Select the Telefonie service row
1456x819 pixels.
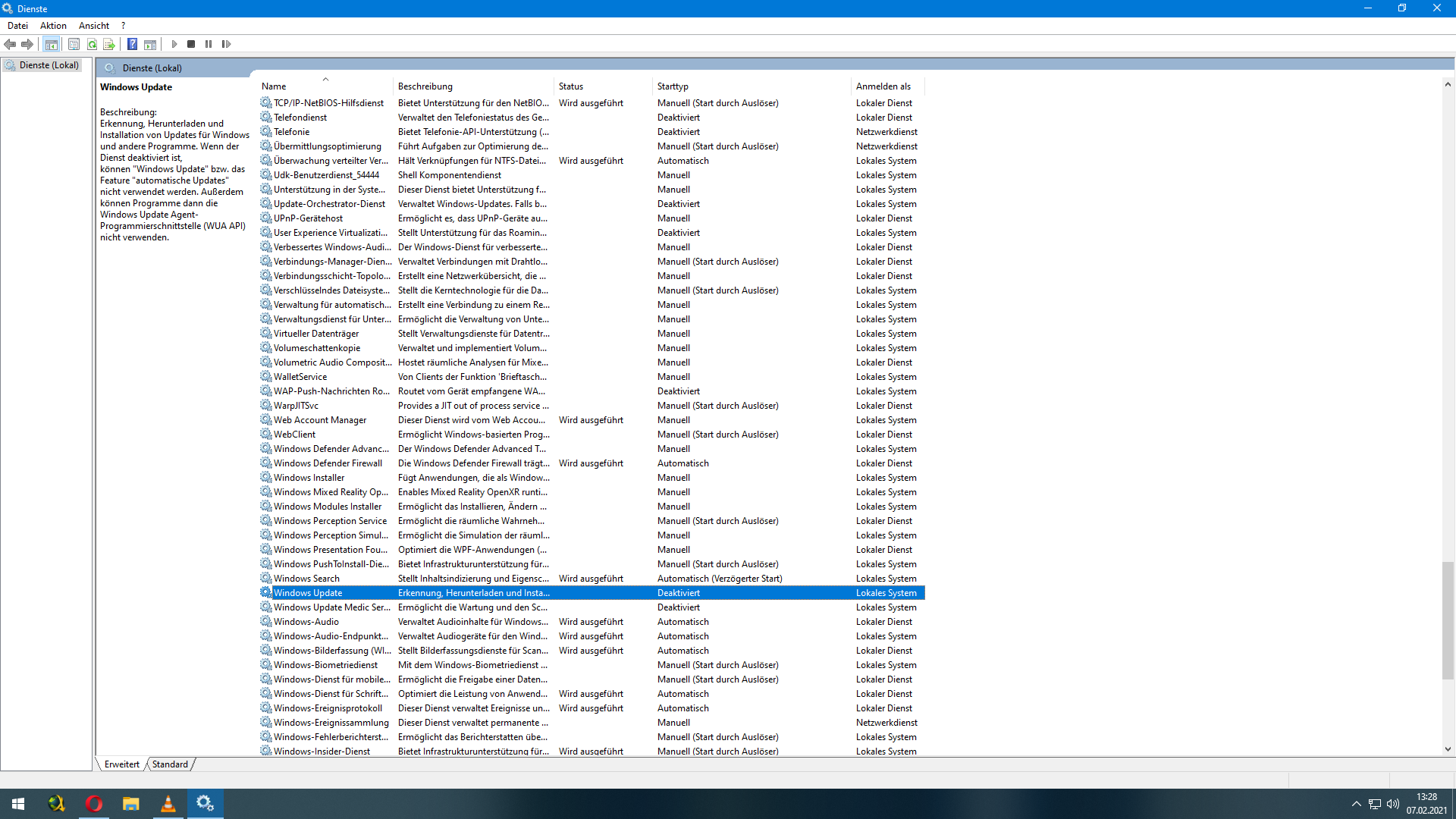[591, 132]
